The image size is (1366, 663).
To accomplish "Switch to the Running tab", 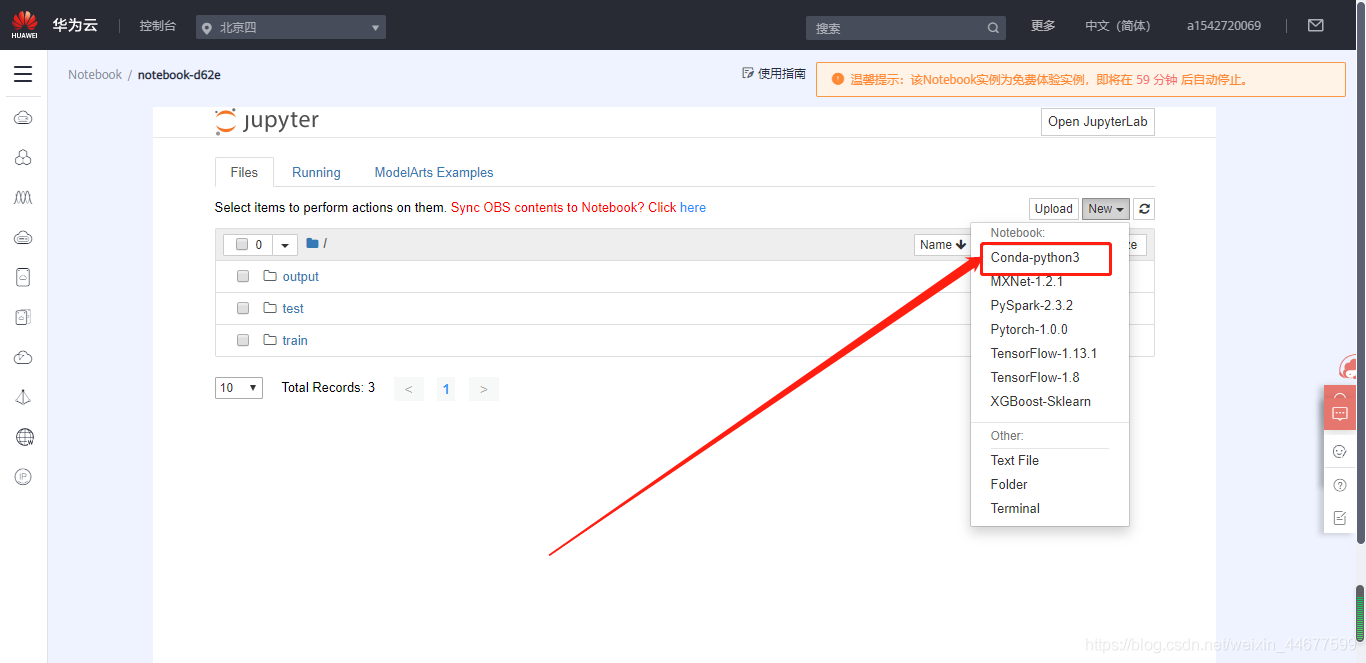I will click(316, 172).
